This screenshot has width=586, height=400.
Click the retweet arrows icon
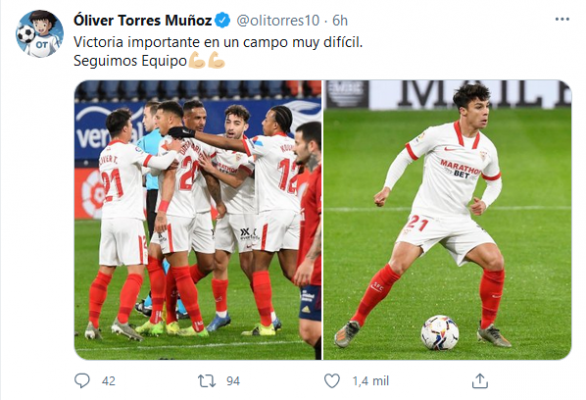click(x=207, y=381)
